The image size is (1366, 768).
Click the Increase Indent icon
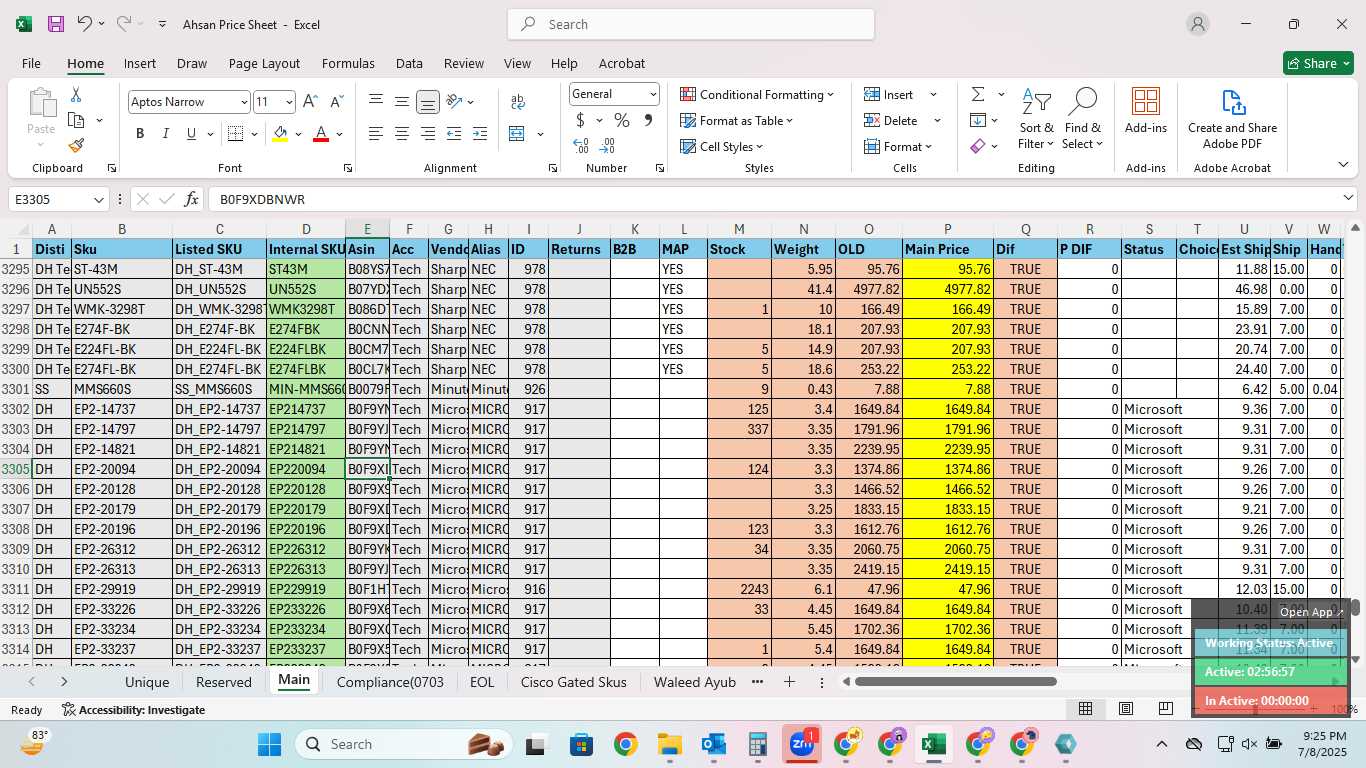pyautogui.click(x=480, y=133)
